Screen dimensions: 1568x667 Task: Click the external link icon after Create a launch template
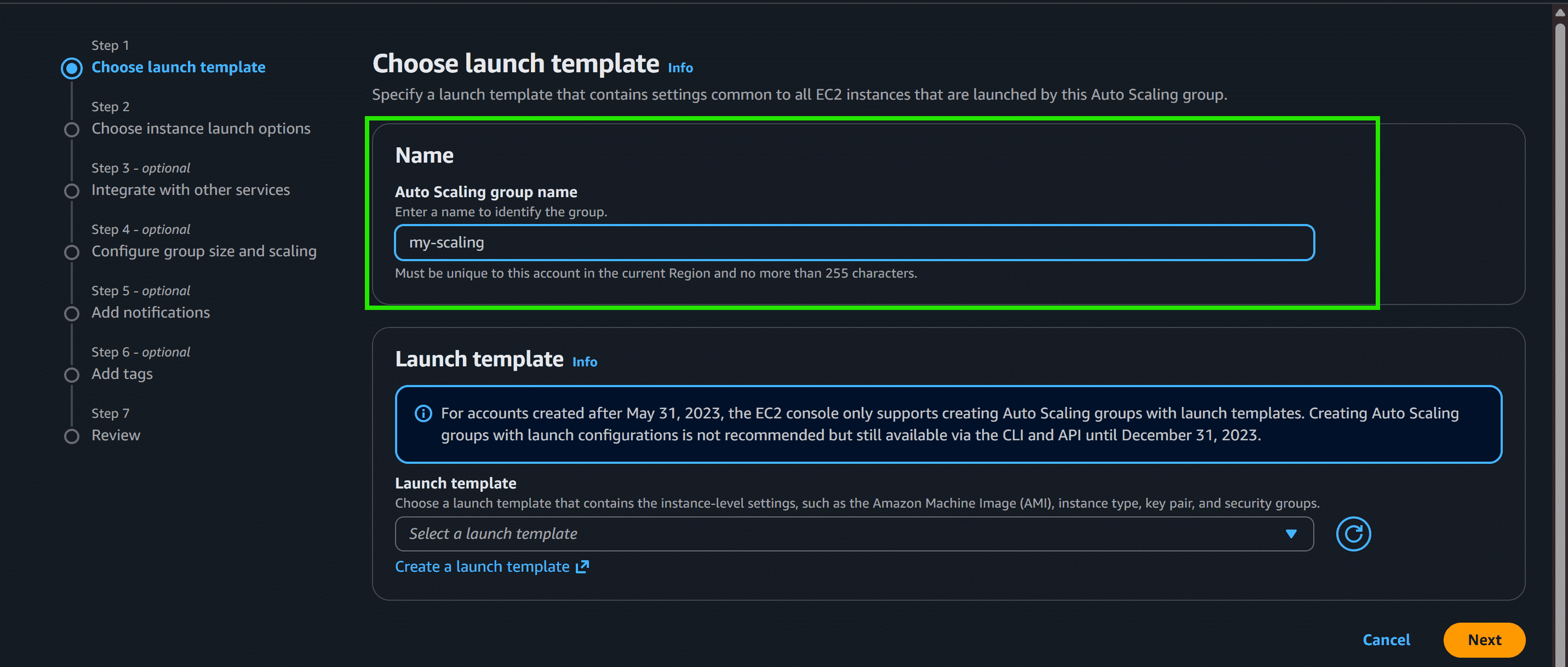[x=582, y=567]
